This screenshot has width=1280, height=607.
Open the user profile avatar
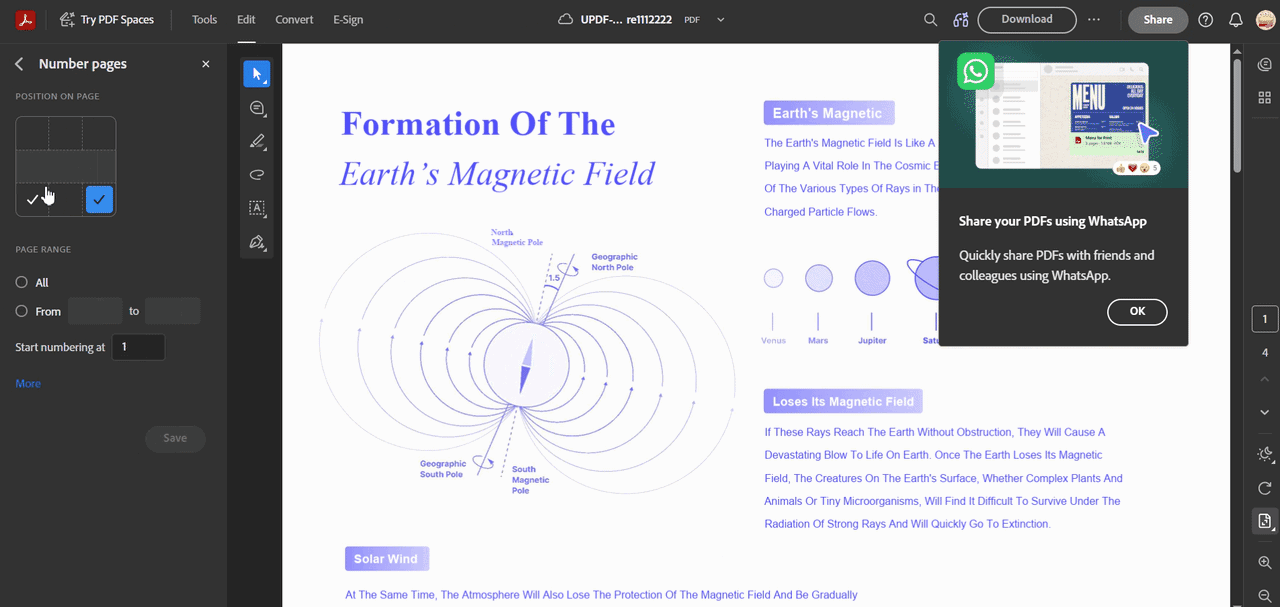[x=1265, y=20]
